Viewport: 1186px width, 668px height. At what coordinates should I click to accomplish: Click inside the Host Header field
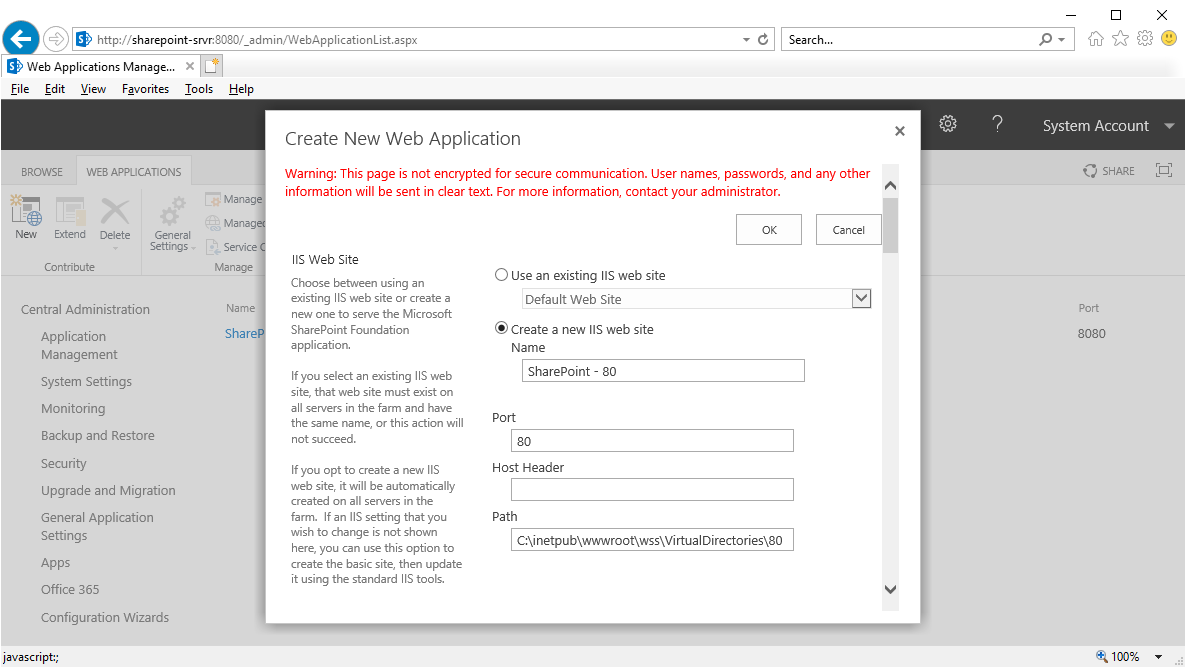pos(652,489)
